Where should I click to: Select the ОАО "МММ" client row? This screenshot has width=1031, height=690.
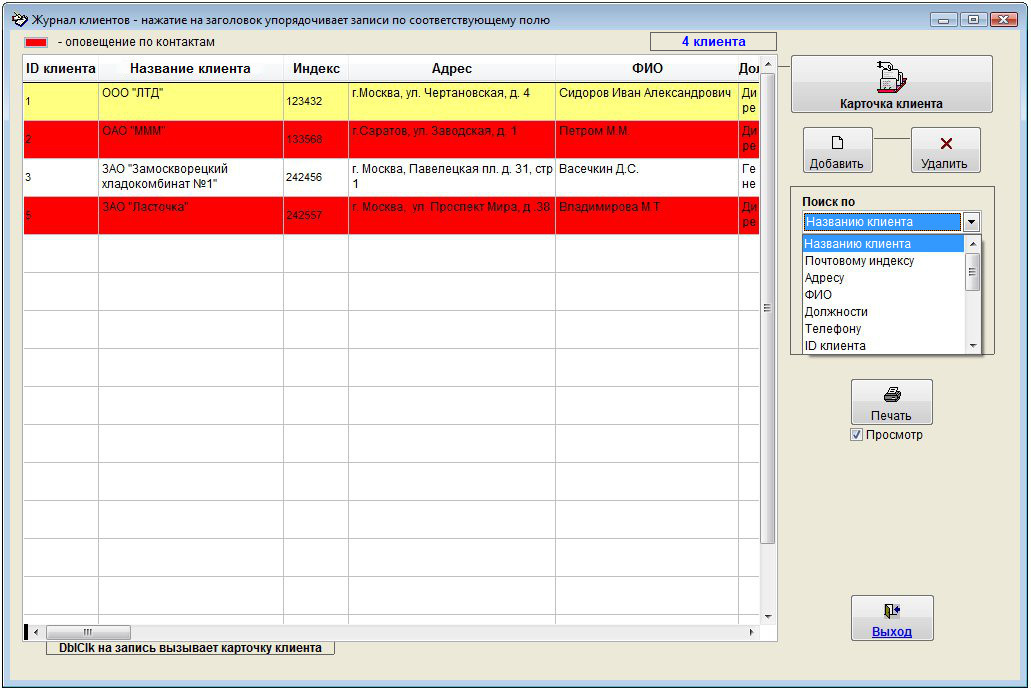coord(190,139)
